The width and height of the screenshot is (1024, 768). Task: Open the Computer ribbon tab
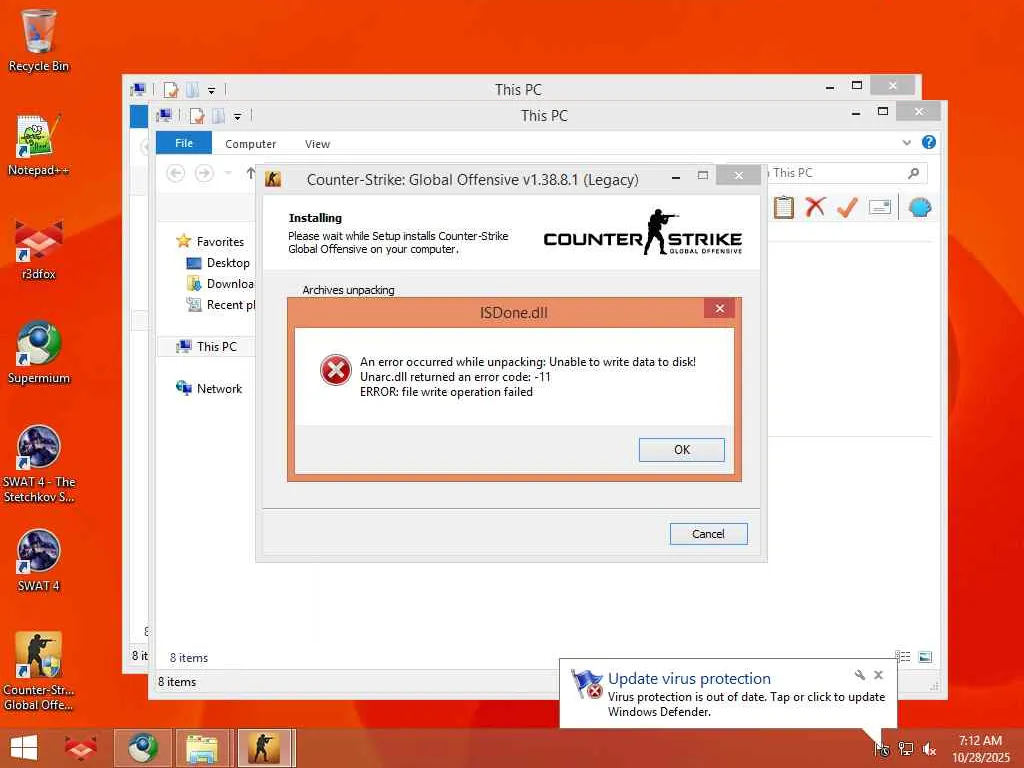(250, 144)
